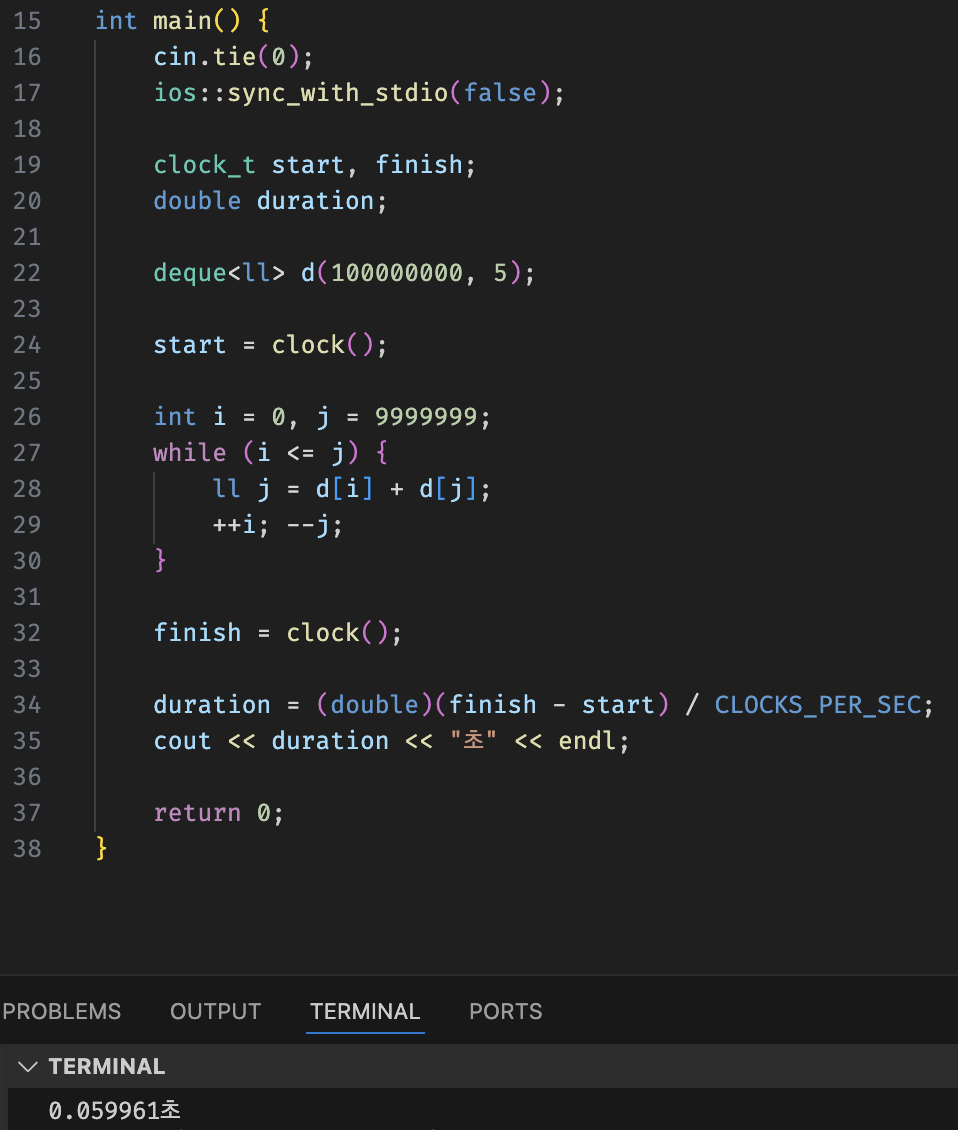Image resolution: width=958 pixels, height=1130 pixels.
Task: Click line number 38 in gutter
Action: [27, 849]
